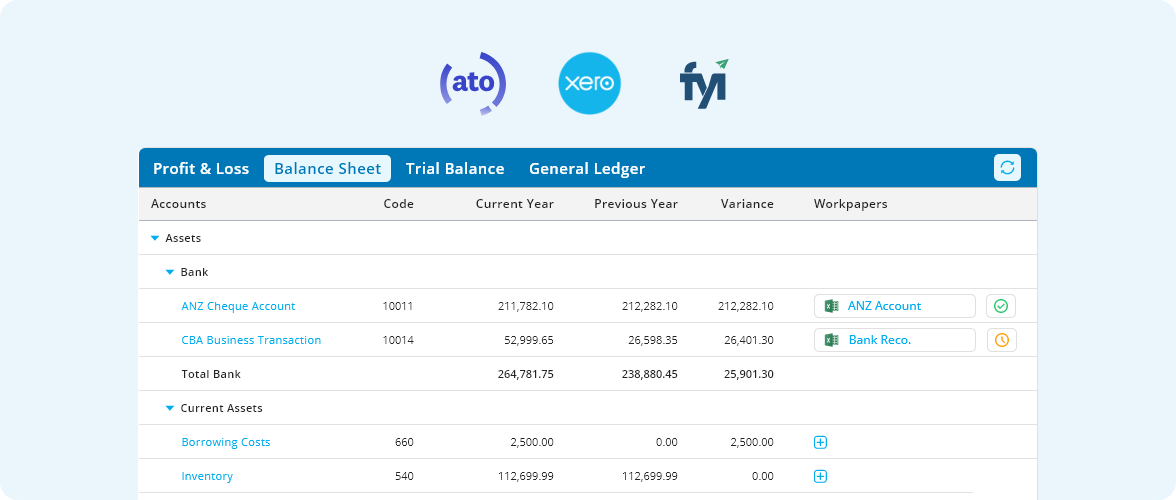The image size is (1176, 500).
Task: Click code 10014 cell
Action: pos(398,340)
